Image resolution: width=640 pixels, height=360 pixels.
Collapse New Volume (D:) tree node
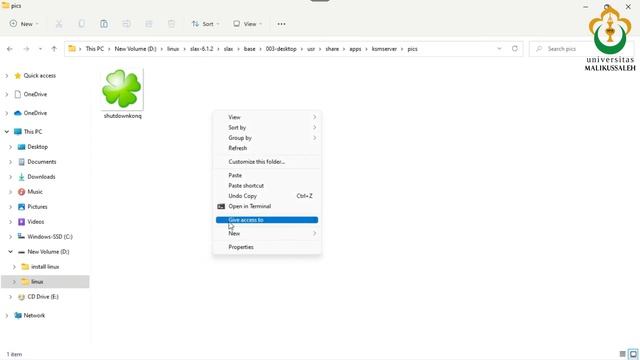click(x=11, y=252)
